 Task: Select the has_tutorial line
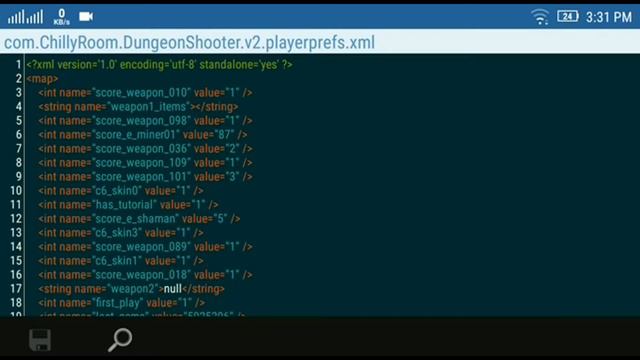tap(128, 204)
